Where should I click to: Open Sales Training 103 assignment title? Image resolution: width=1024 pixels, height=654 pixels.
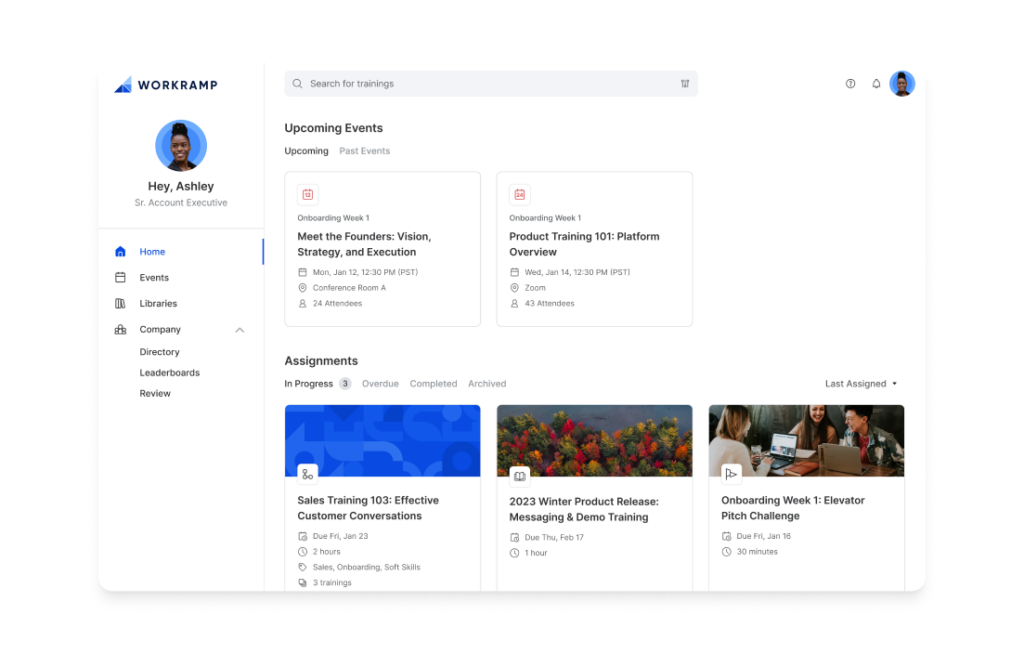pos(368,508)
